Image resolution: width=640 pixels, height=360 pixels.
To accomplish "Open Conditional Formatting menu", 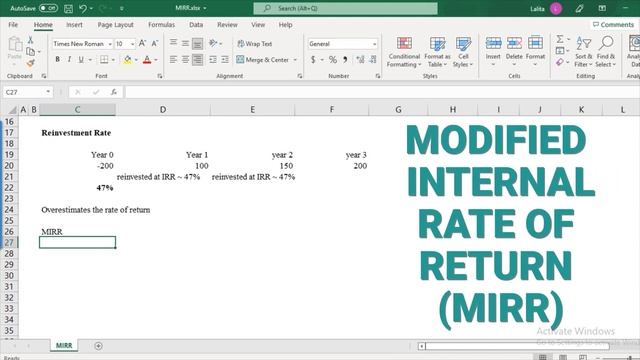I will (404, 52).
